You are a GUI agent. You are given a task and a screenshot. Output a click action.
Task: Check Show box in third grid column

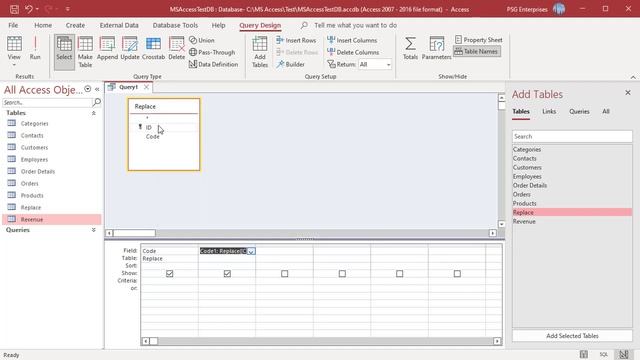(x=284, y=273)
